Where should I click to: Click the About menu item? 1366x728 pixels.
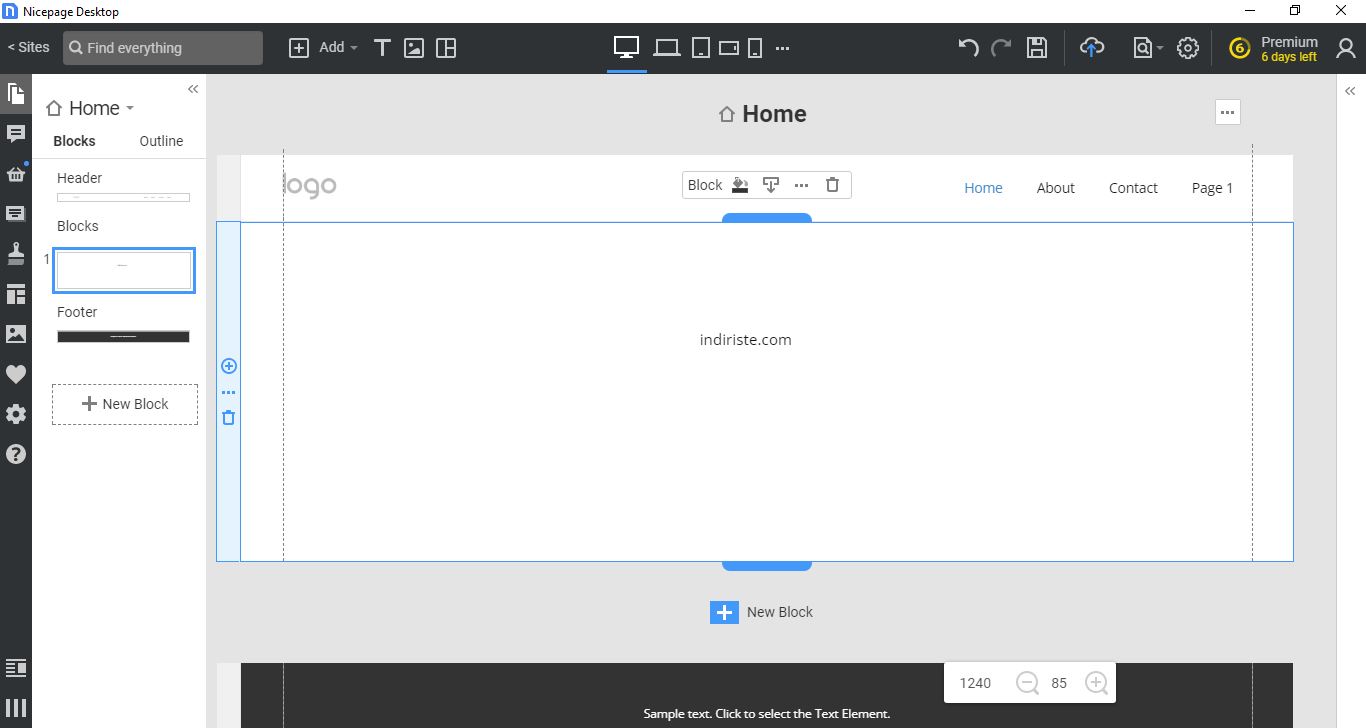[1055, 188]
